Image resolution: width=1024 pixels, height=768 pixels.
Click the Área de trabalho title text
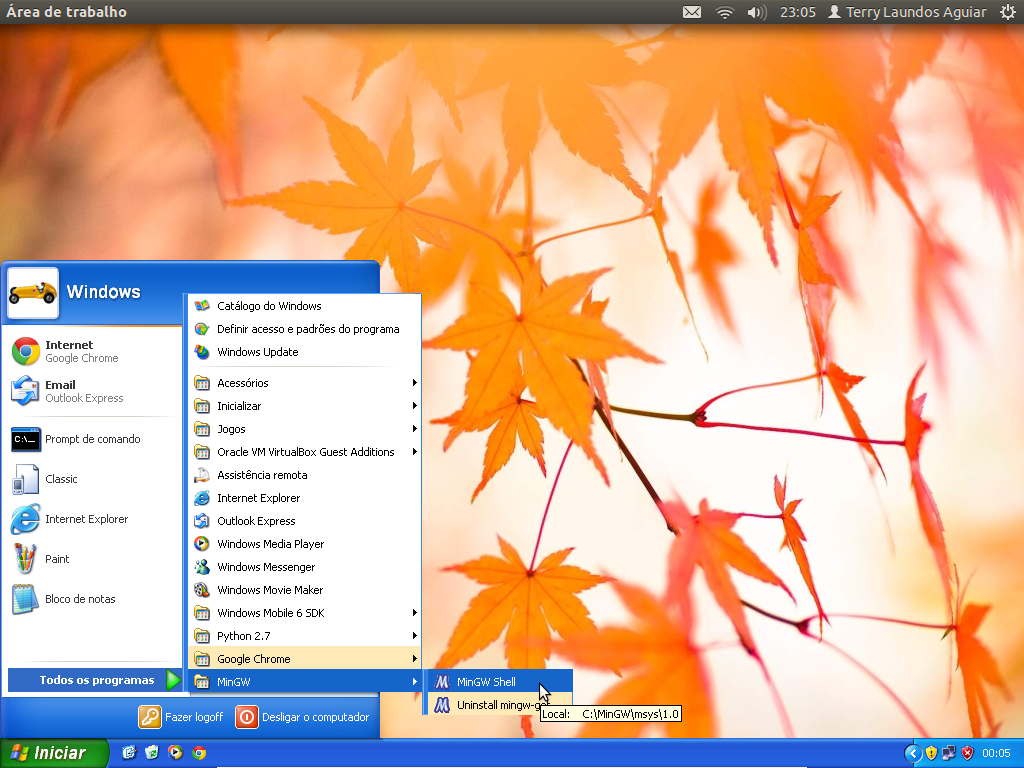tap(67, 12)
